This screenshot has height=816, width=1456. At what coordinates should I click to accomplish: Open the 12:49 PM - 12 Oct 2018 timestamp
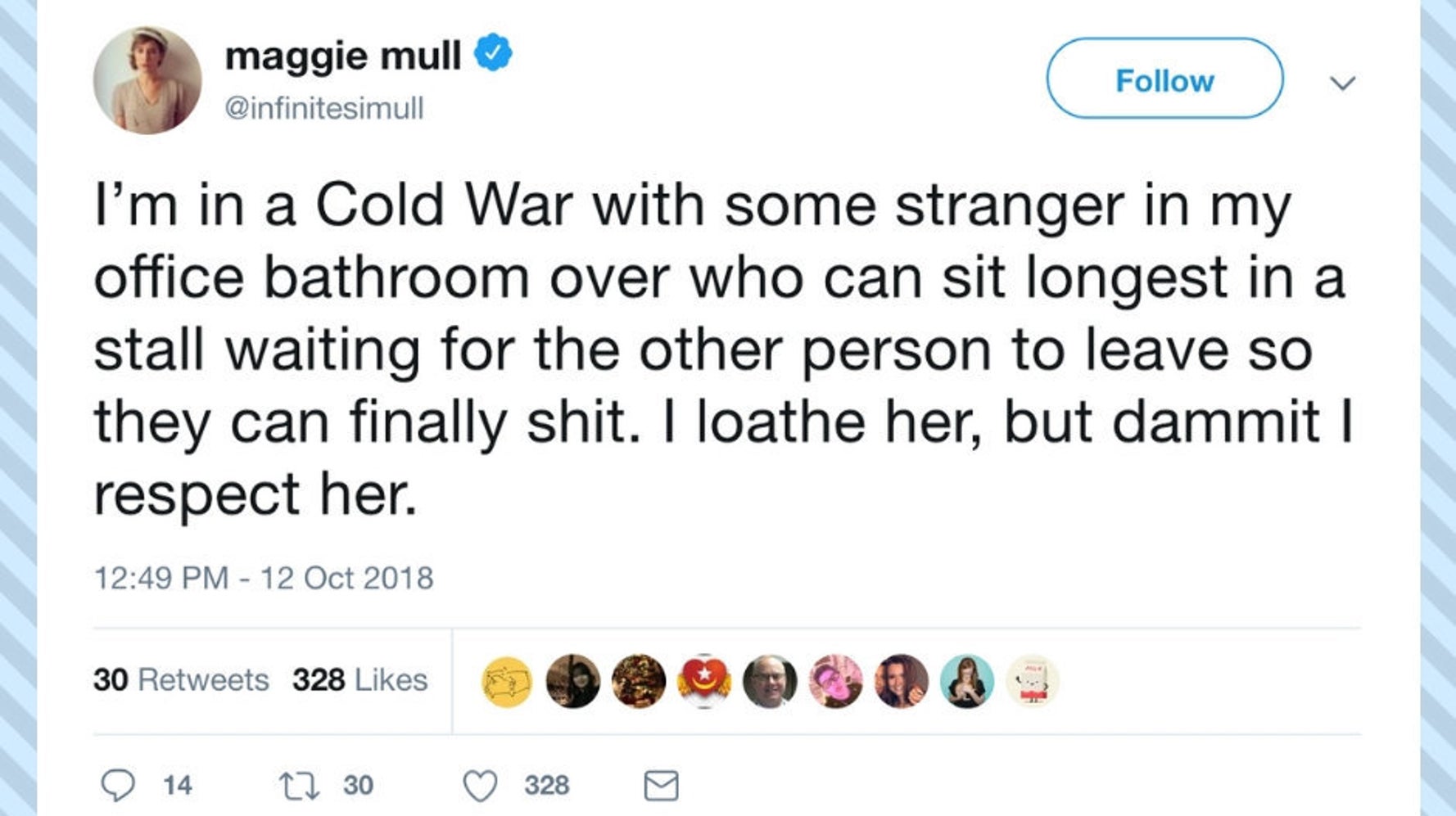(x=264, y=578)
